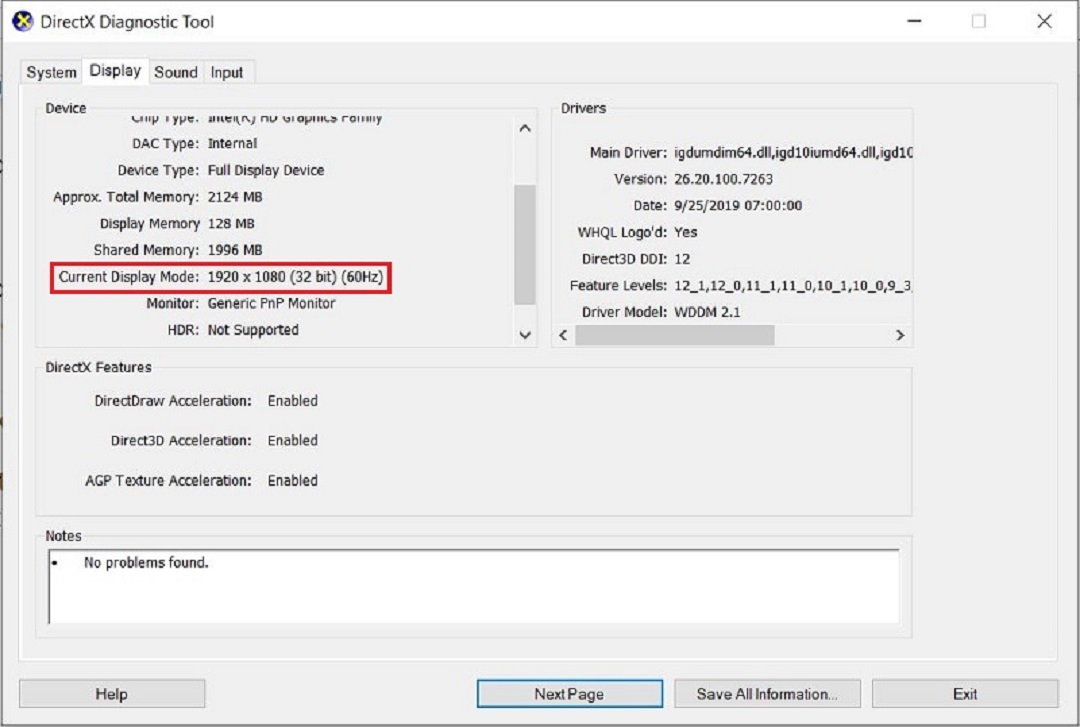Switch to the System tab
Image resolution: width=1080 pixels, height=727 pixels.
click(51, 72)
